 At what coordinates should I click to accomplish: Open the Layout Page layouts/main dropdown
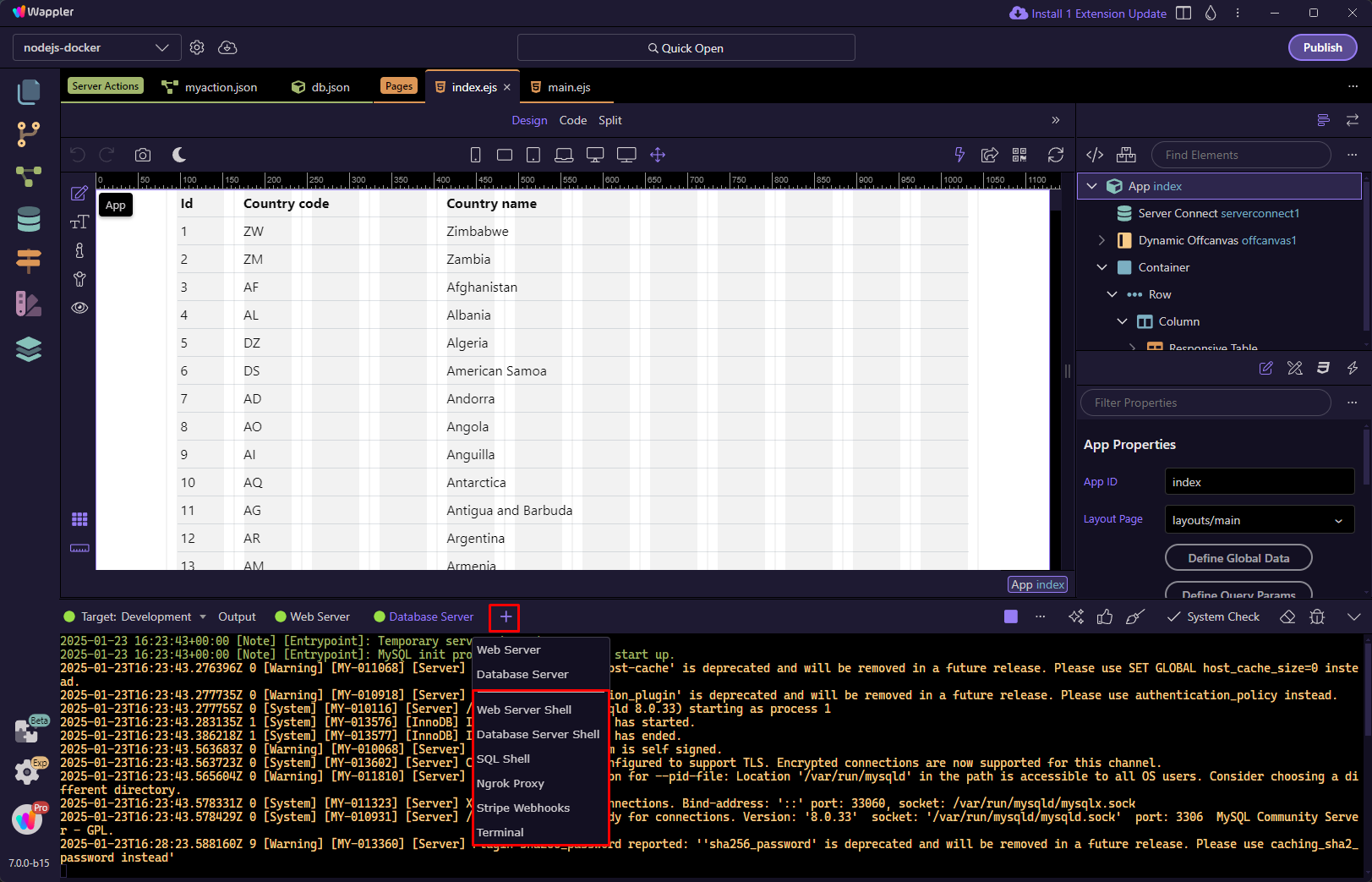point(1260,520)
